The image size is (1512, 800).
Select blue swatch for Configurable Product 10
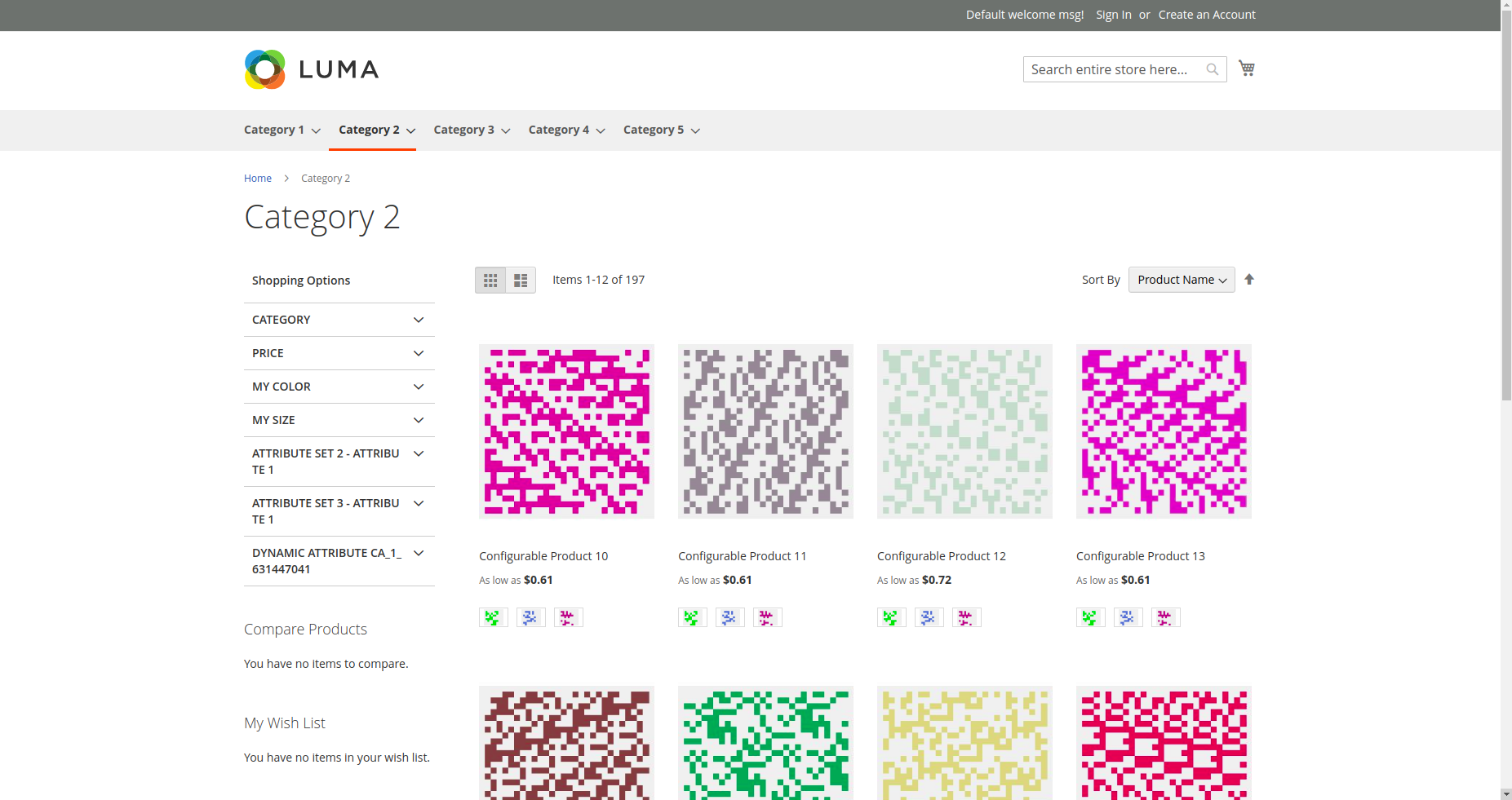531,617
